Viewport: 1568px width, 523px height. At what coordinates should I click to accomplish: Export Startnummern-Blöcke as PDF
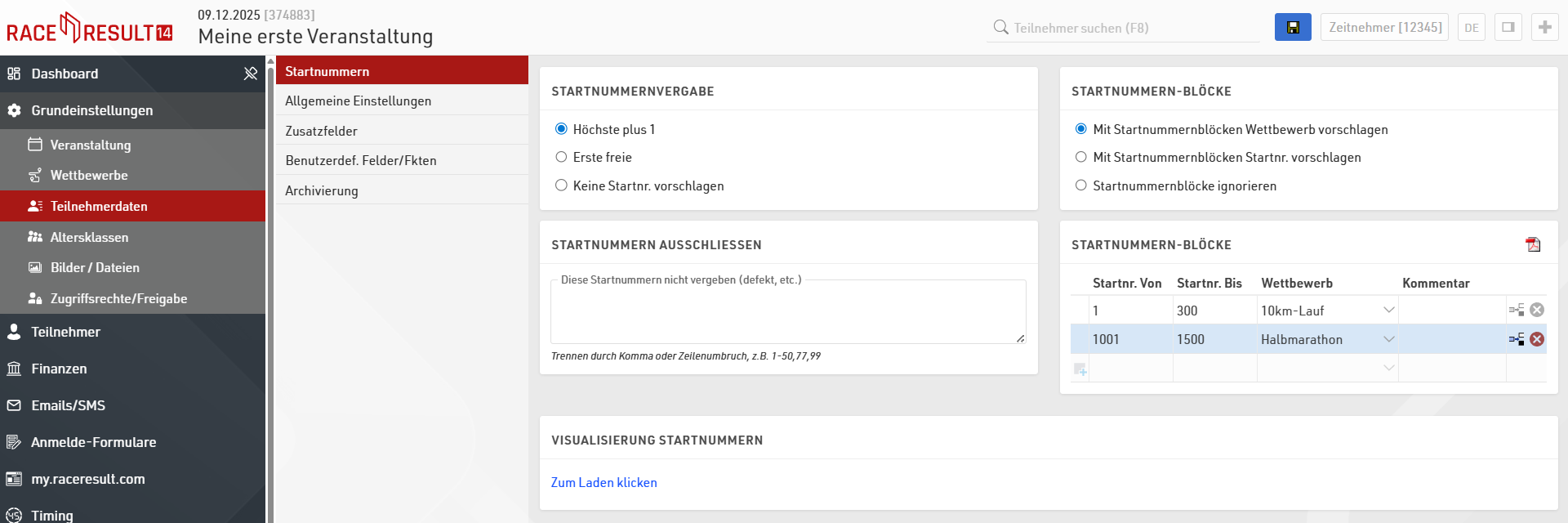point(1532,244)
